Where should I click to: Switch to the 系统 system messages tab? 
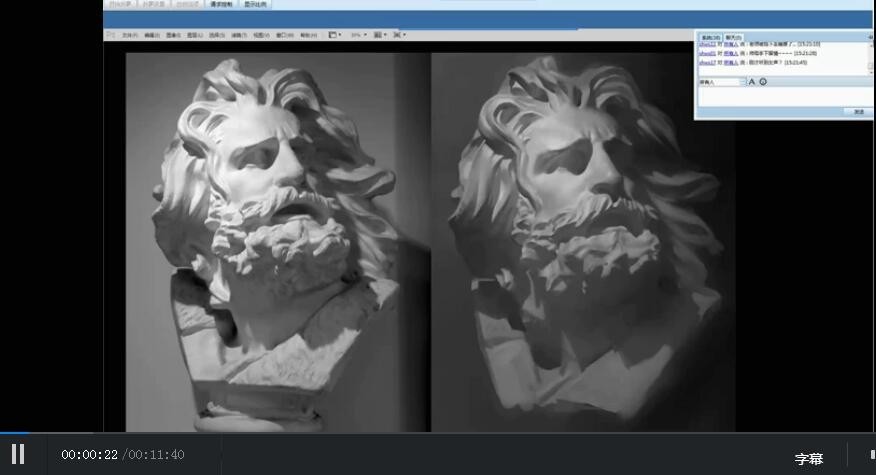711,37
